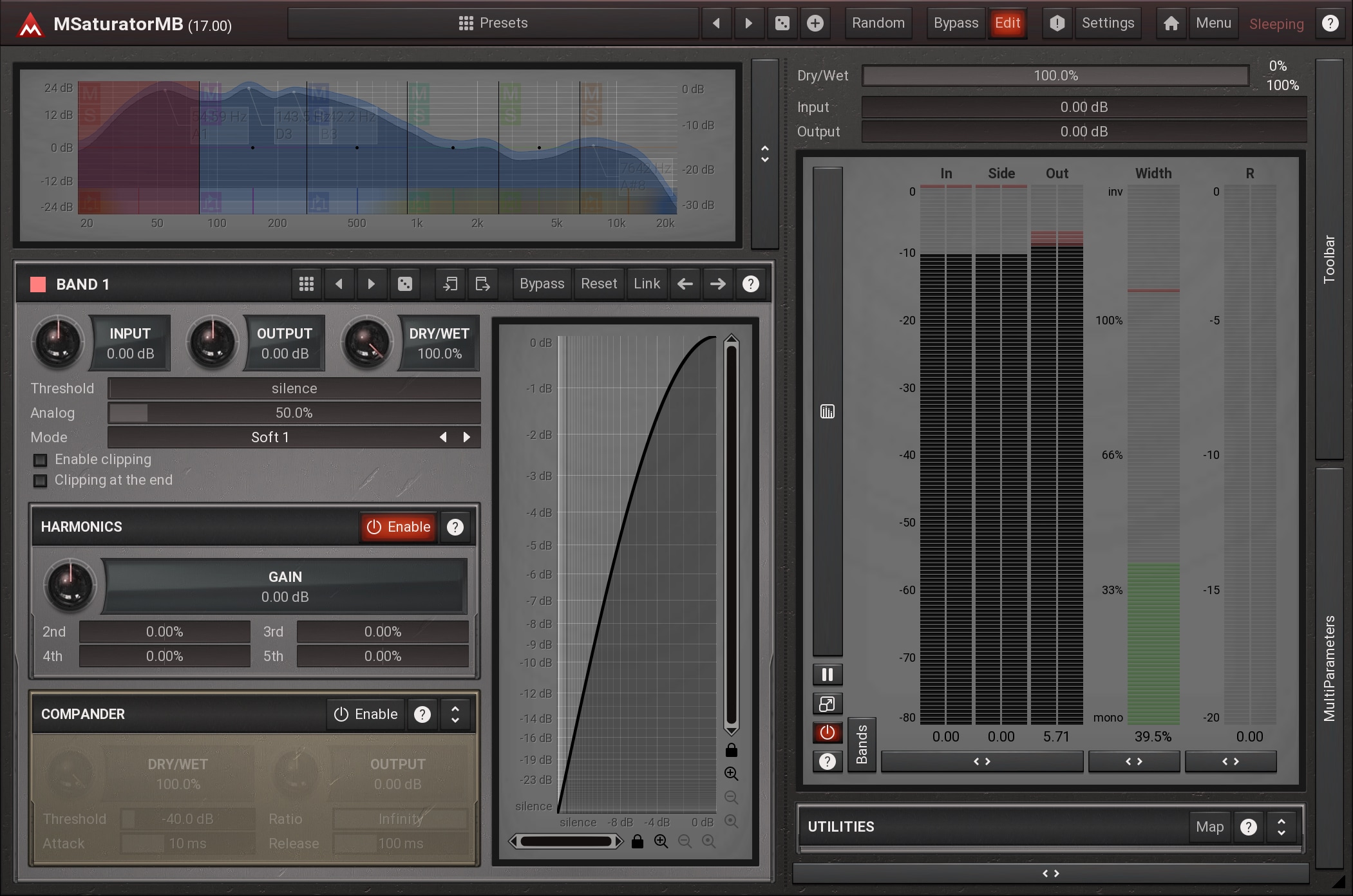The width and height of the screenshot is (1353, 896).
Task: Reset Band 1 settings
Action: 598,284
